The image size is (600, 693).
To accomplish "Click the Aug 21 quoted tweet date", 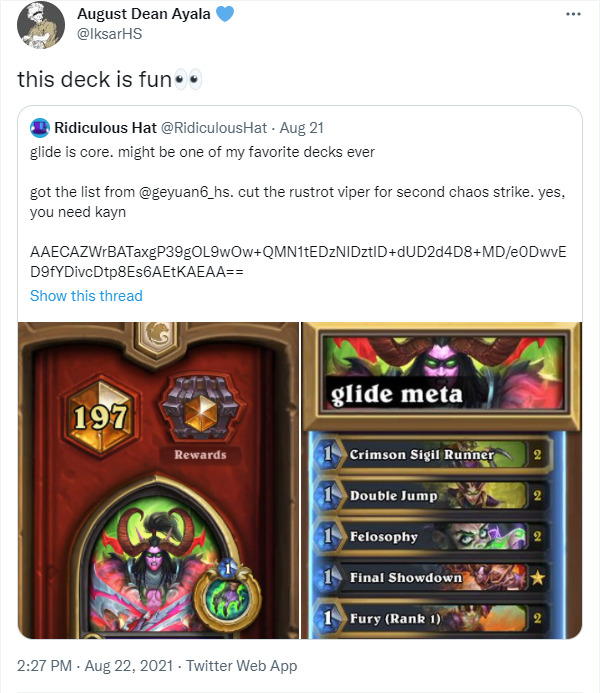I will coord(302,128).
